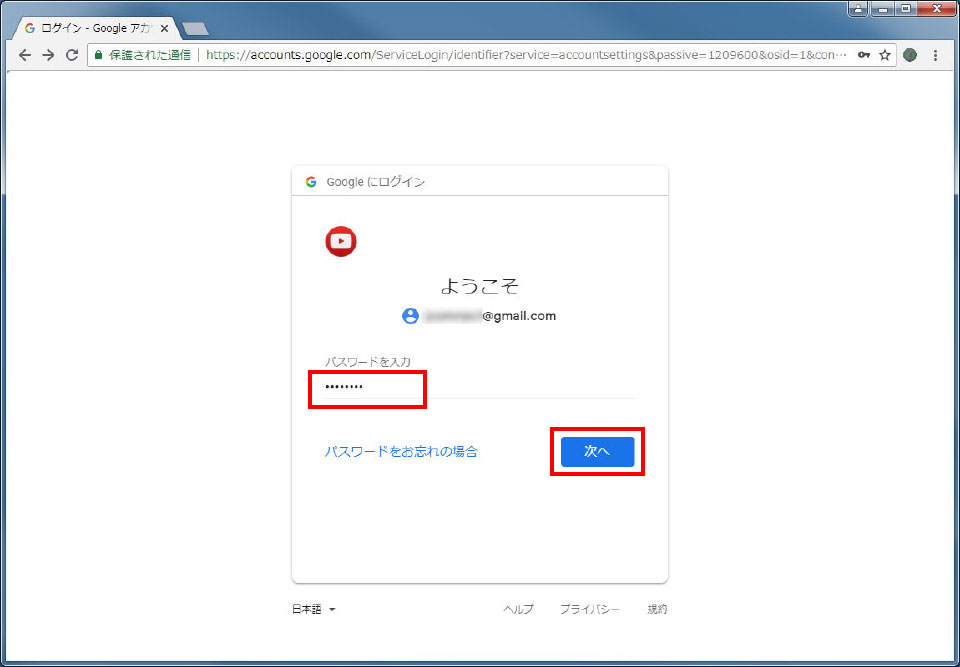Click the 次へ button
The width and height of the screenshot is (960, 667).
[598, 452]
